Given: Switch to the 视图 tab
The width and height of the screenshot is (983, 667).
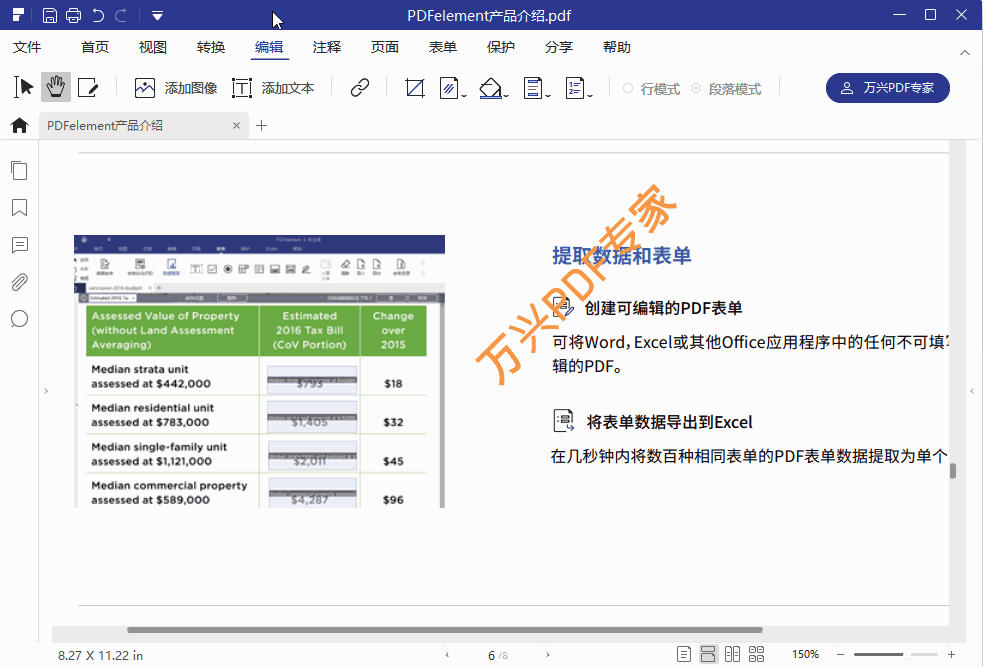Looking at the screenshot, I should [x=153, y=47].
